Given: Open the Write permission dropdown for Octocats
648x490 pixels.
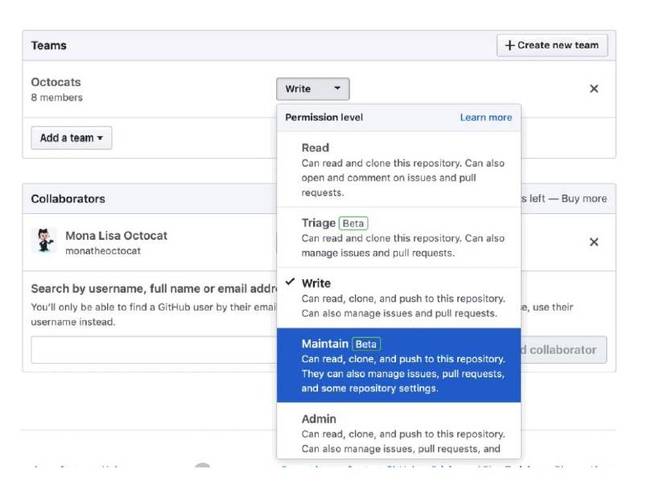Looking at the screenshot, I should pyautogui.click(x=313, y=89).
